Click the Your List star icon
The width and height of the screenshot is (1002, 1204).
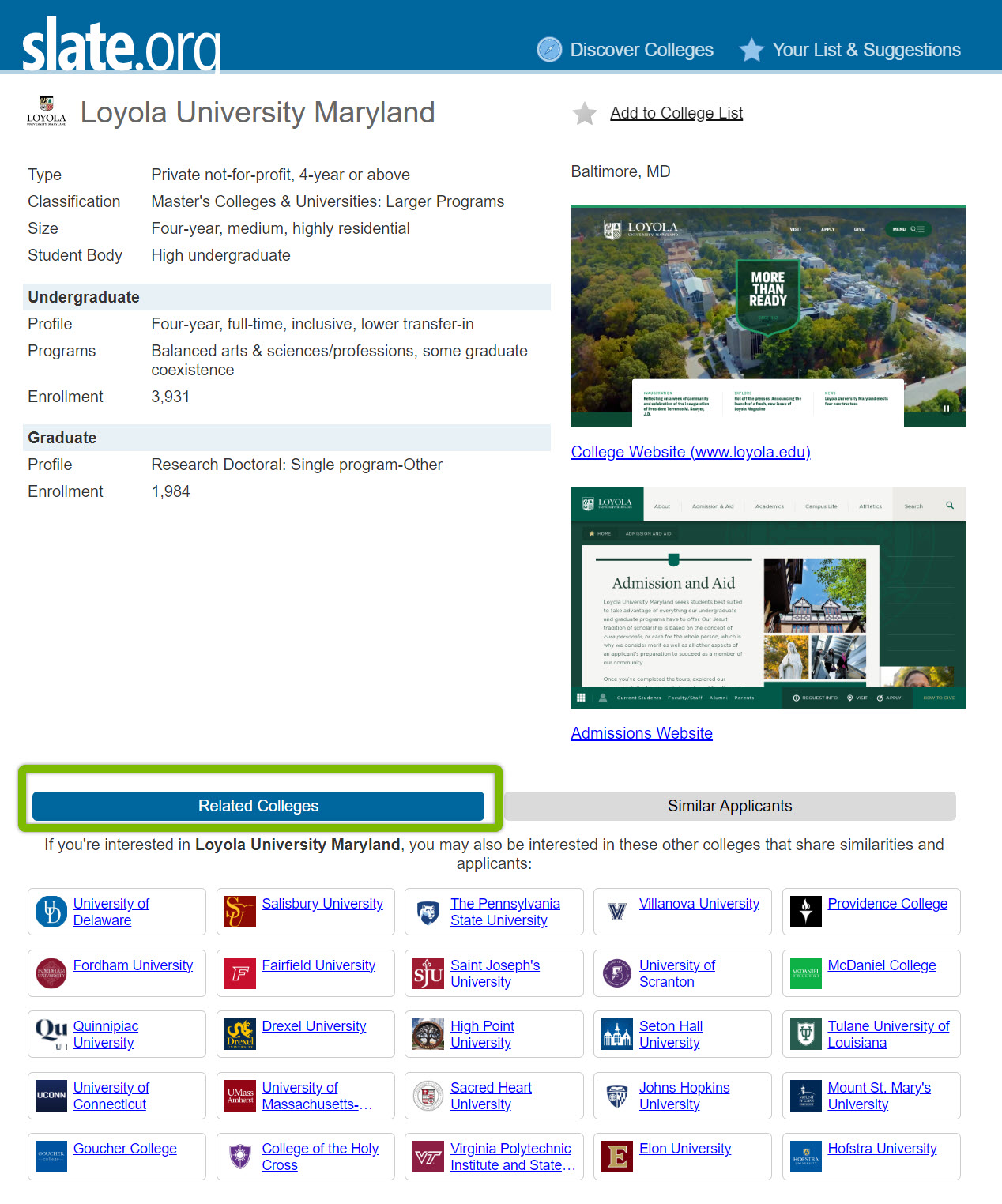coord(751,50)
